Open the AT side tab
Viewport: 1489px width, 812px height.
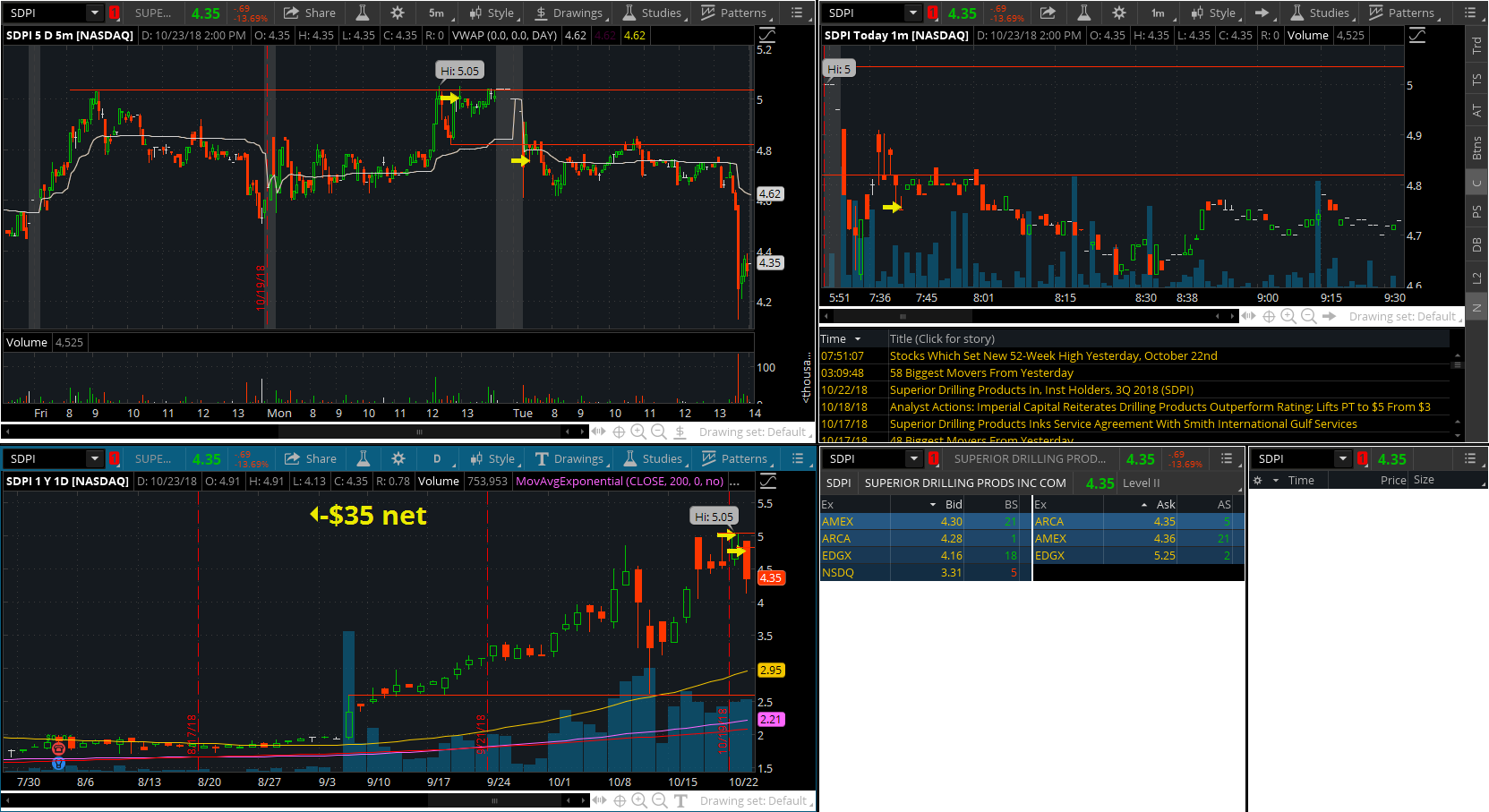click(1476, 111)
